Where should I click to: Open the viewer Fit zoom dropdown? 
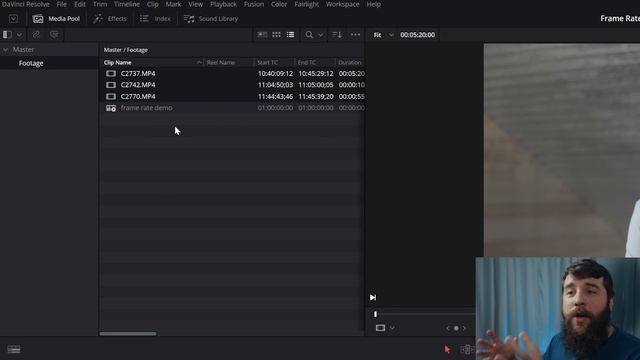coord(383,35)
